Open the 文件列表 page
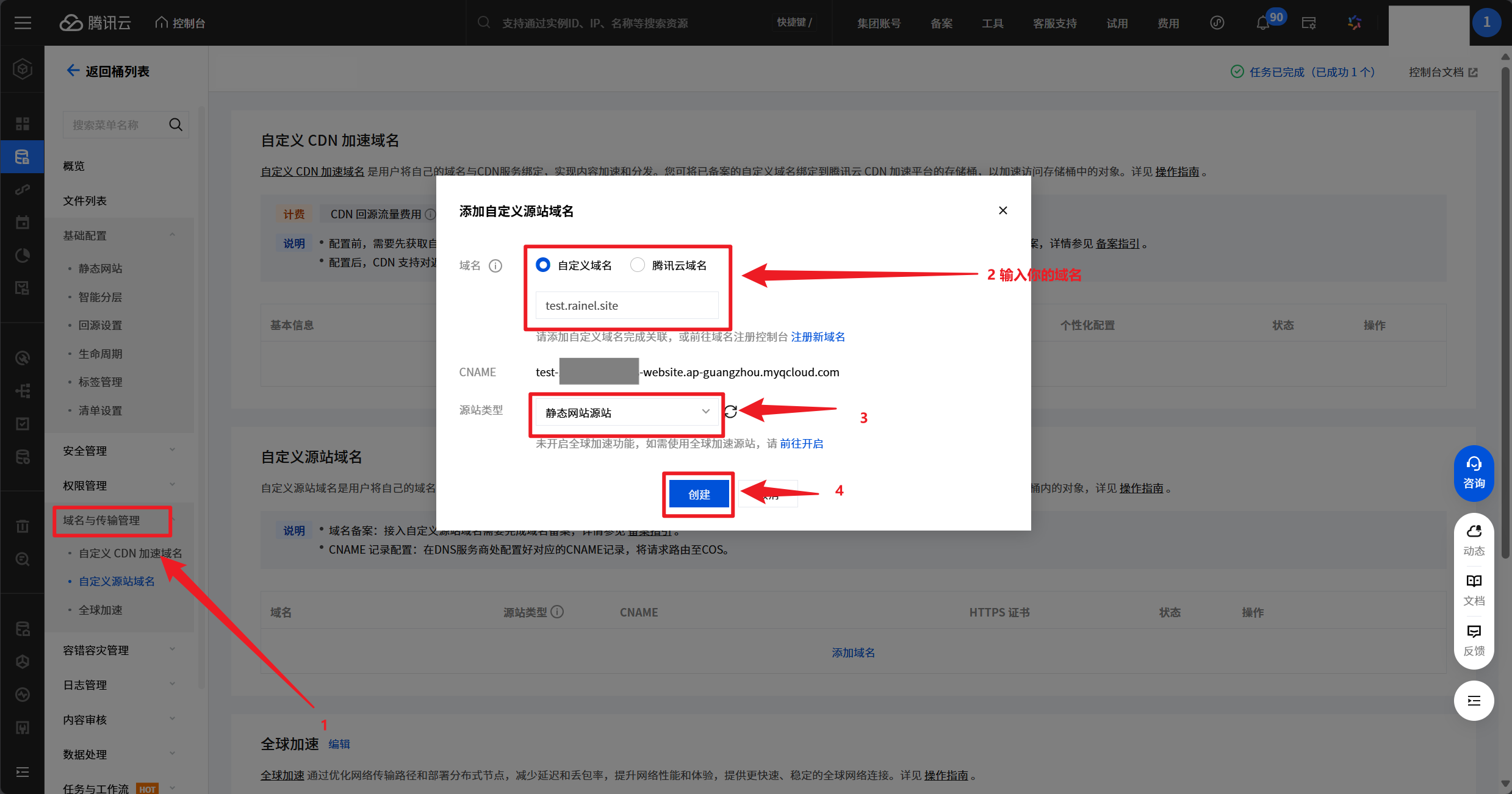The height and width of the screenshot is (794, 1512). point(85,201)
